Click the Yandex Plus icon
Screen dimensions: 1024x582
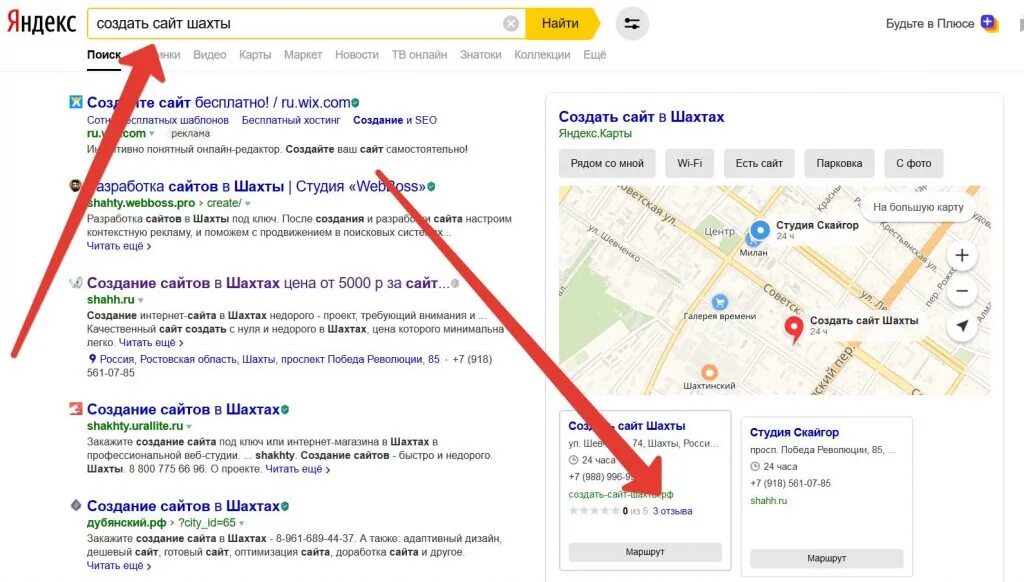tap(989, 24)
